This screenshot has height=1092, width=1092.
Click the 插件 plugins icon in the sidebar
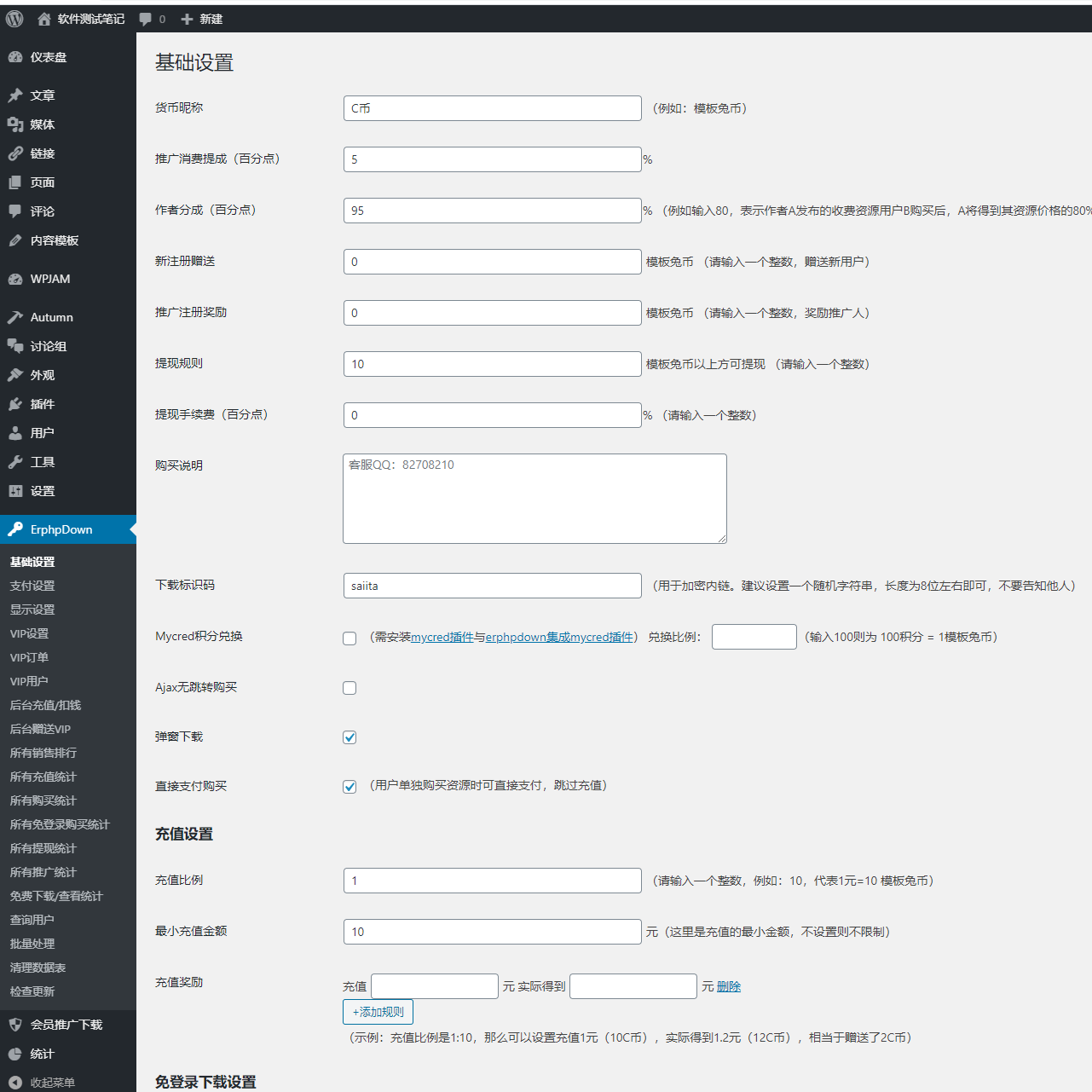[15, 404]
